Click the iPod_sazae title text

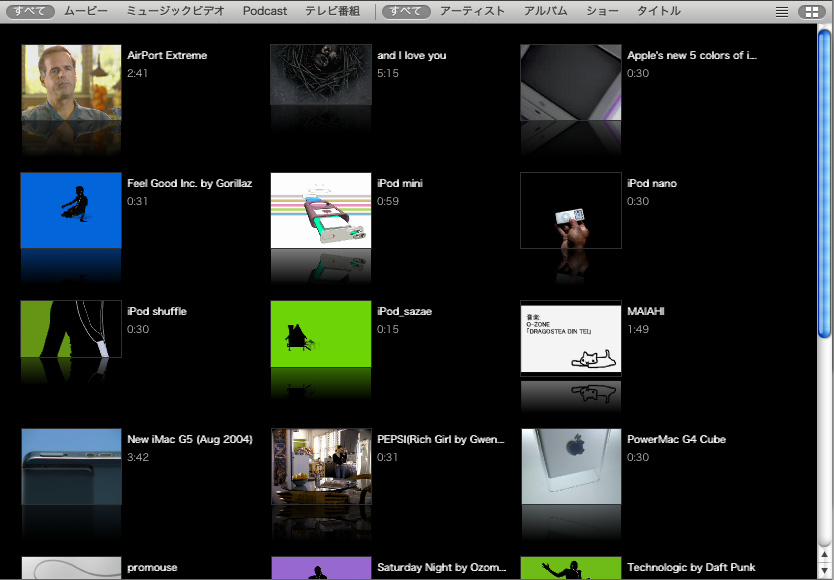click(405, 311)
